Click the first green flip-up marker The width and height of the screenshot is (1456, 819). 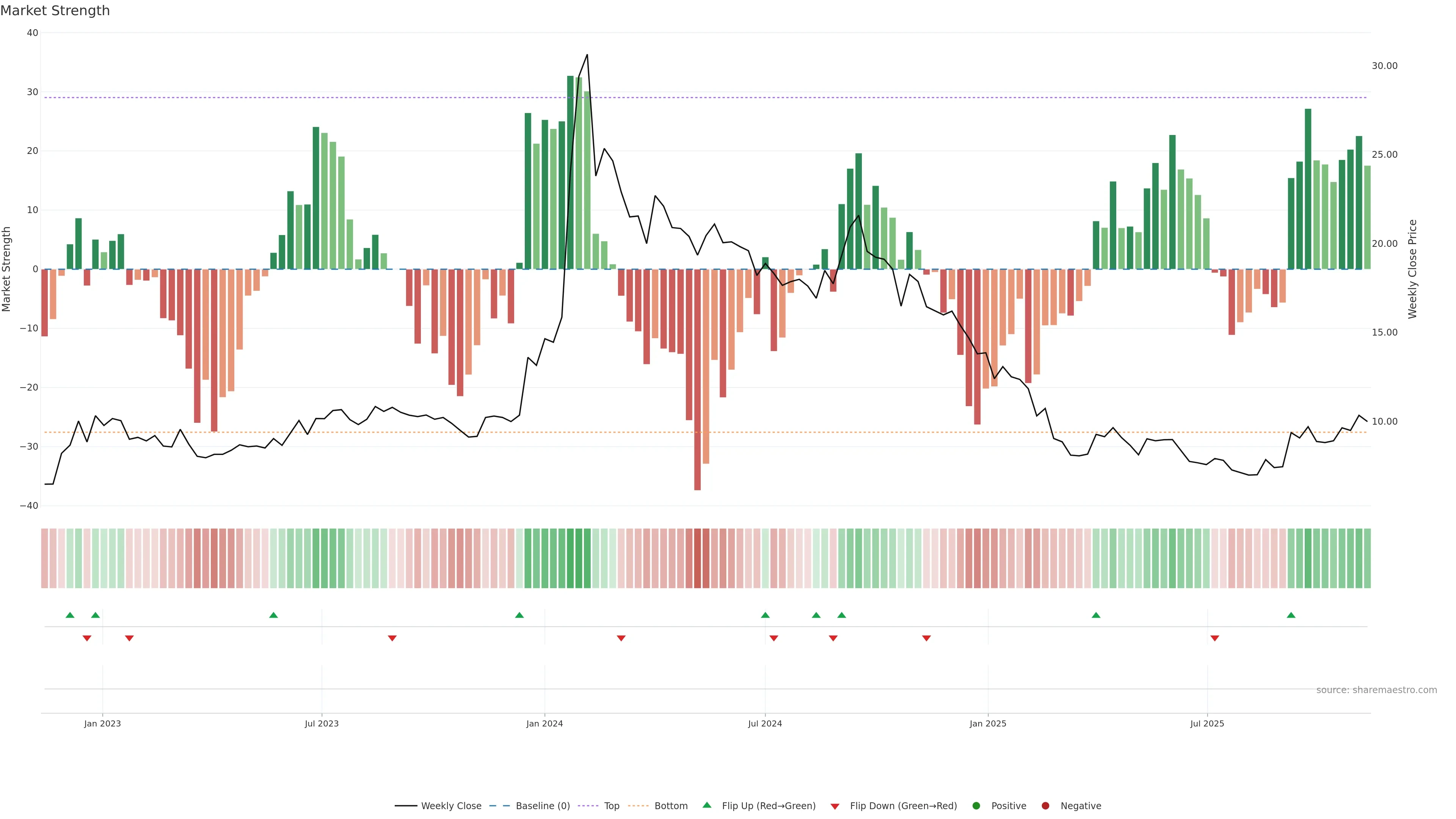pyautogui.click(x=70, y=615)
